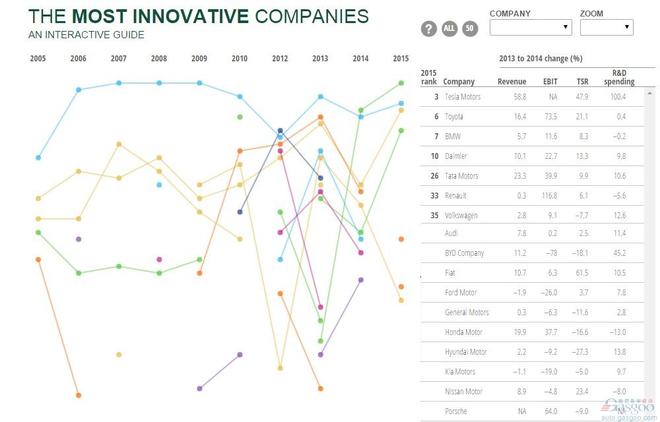Click the 2005 year label
Viewport: 660px width, 422px height.
[38, 59]
